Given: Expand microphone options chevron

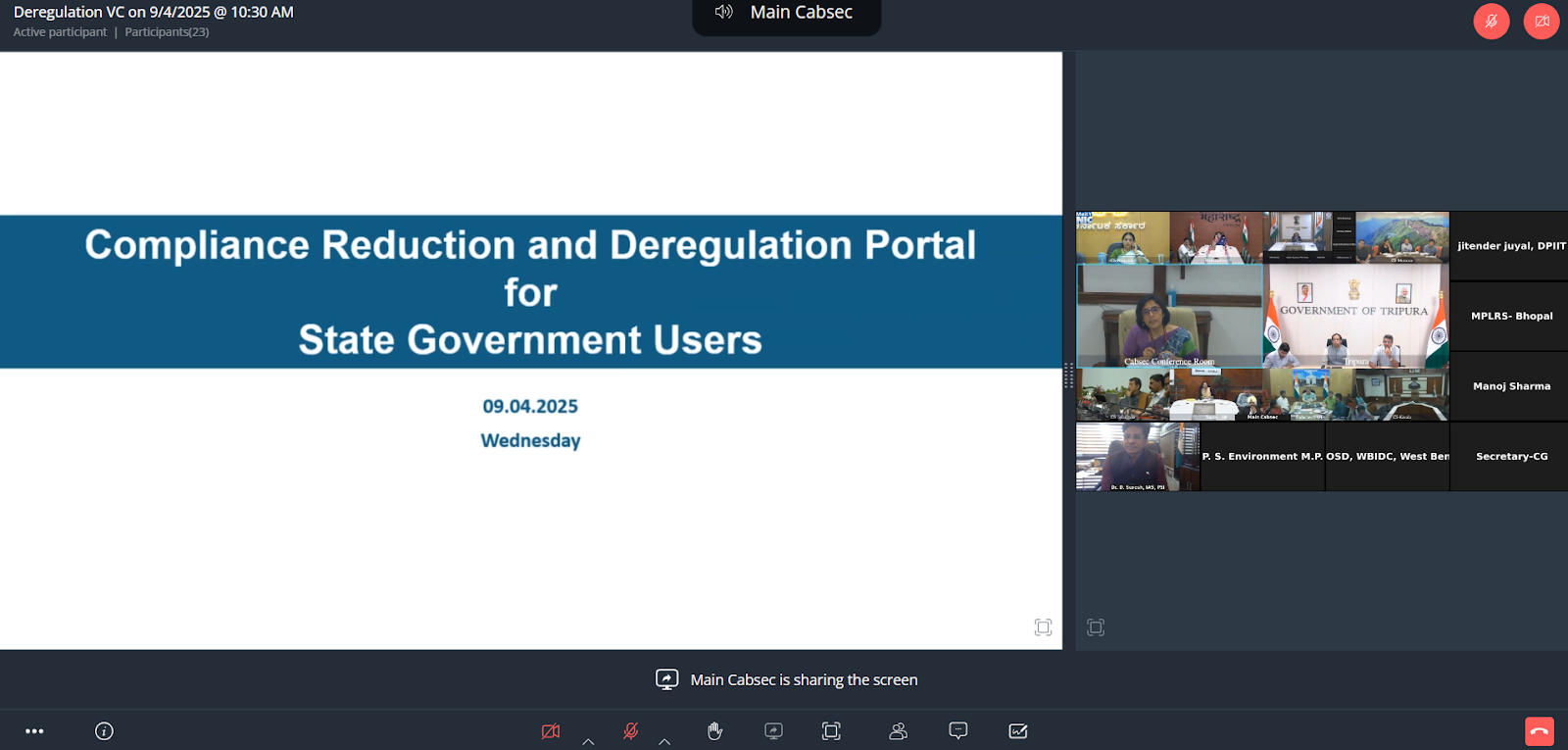Looking at the screenshot, I should pos(664,742).
